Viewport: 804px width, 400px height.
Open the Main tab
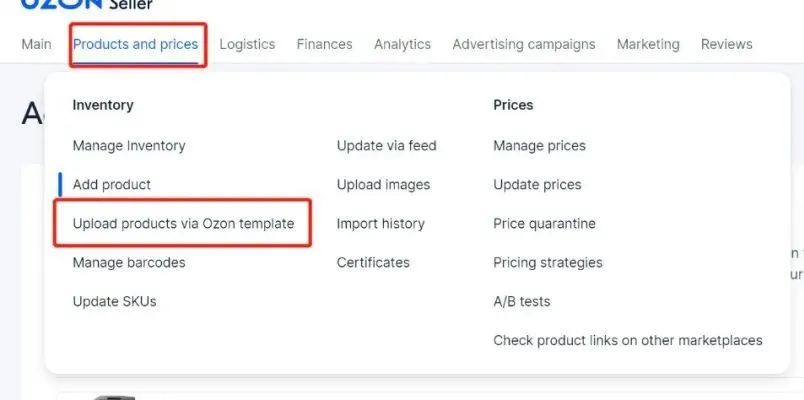click(36, 44)
